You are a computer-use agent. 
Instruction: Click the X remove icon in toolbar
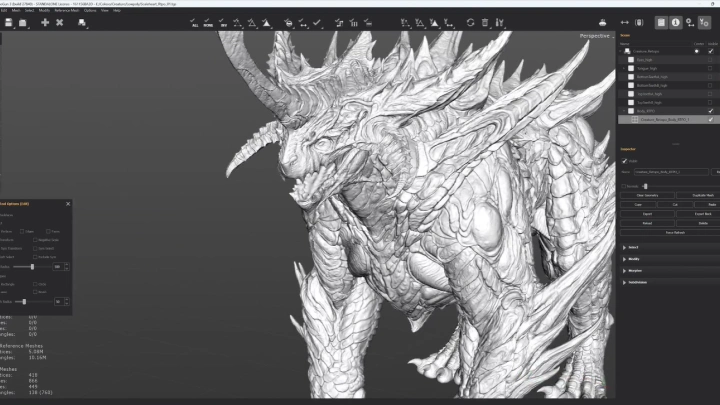[59, 22]
